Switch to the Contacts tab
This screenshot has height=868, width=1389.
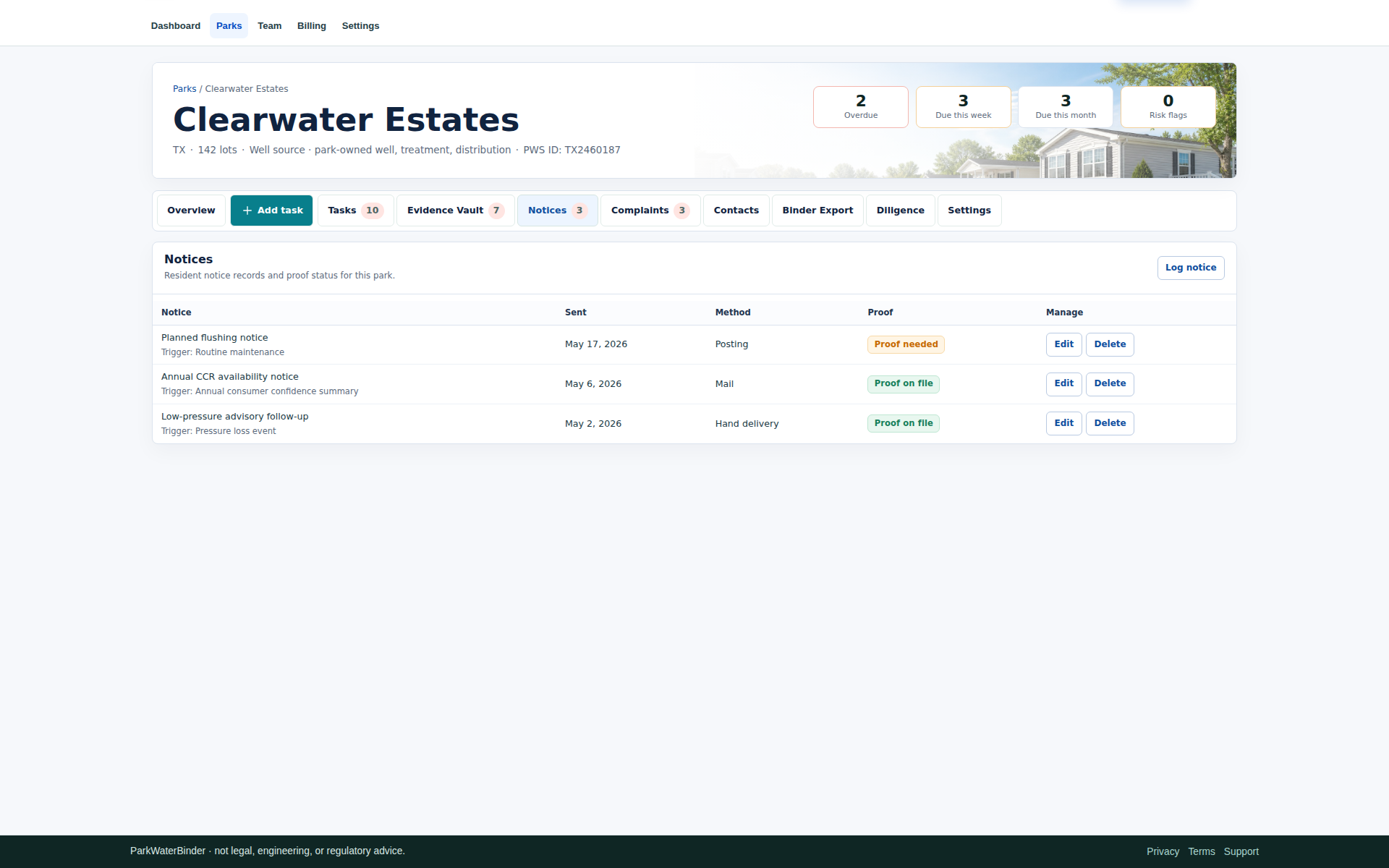[736, 210]
